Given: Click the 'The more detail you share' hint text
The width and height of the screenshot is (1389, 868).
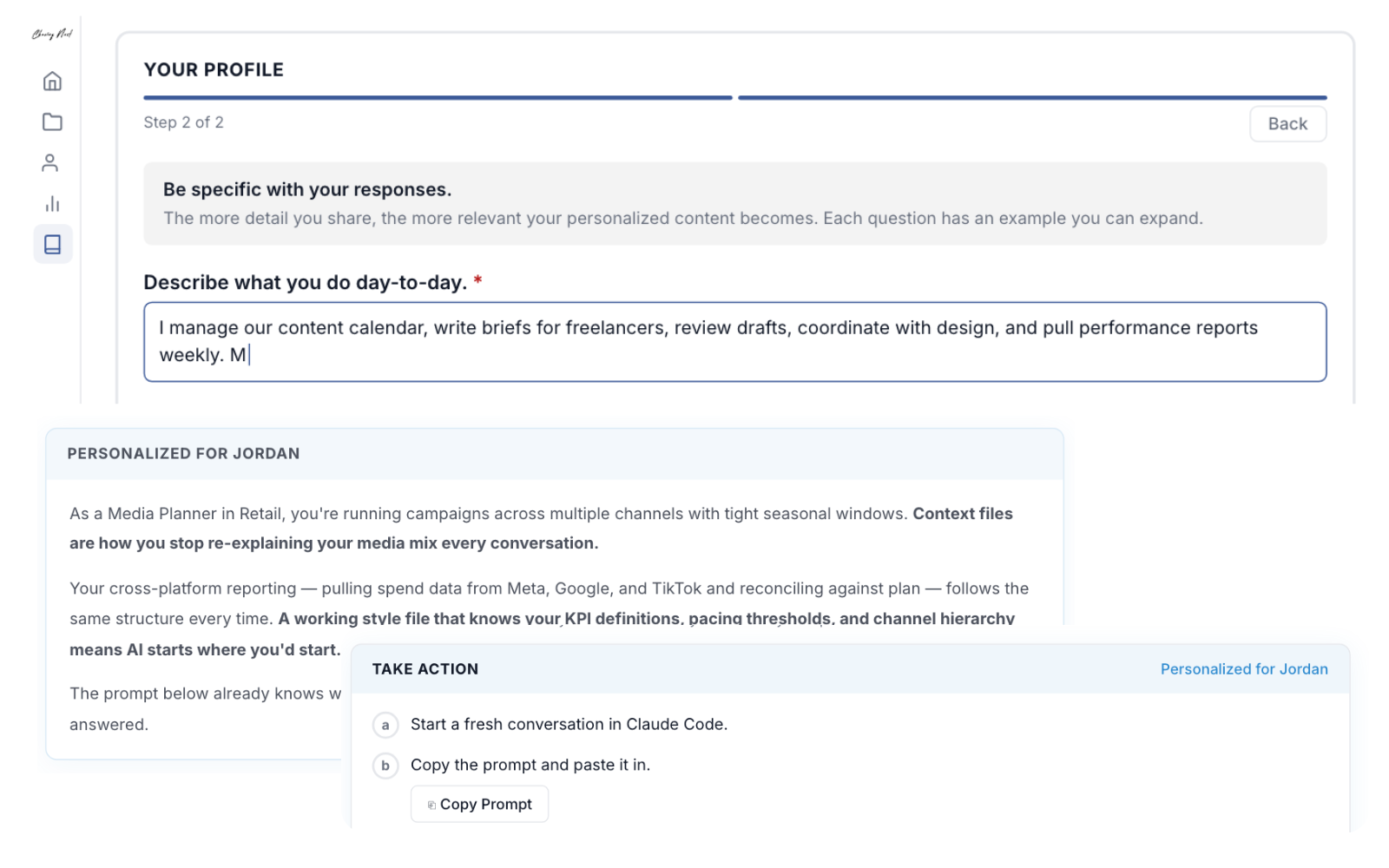Looking at the screenshot, I should (682, 218).
